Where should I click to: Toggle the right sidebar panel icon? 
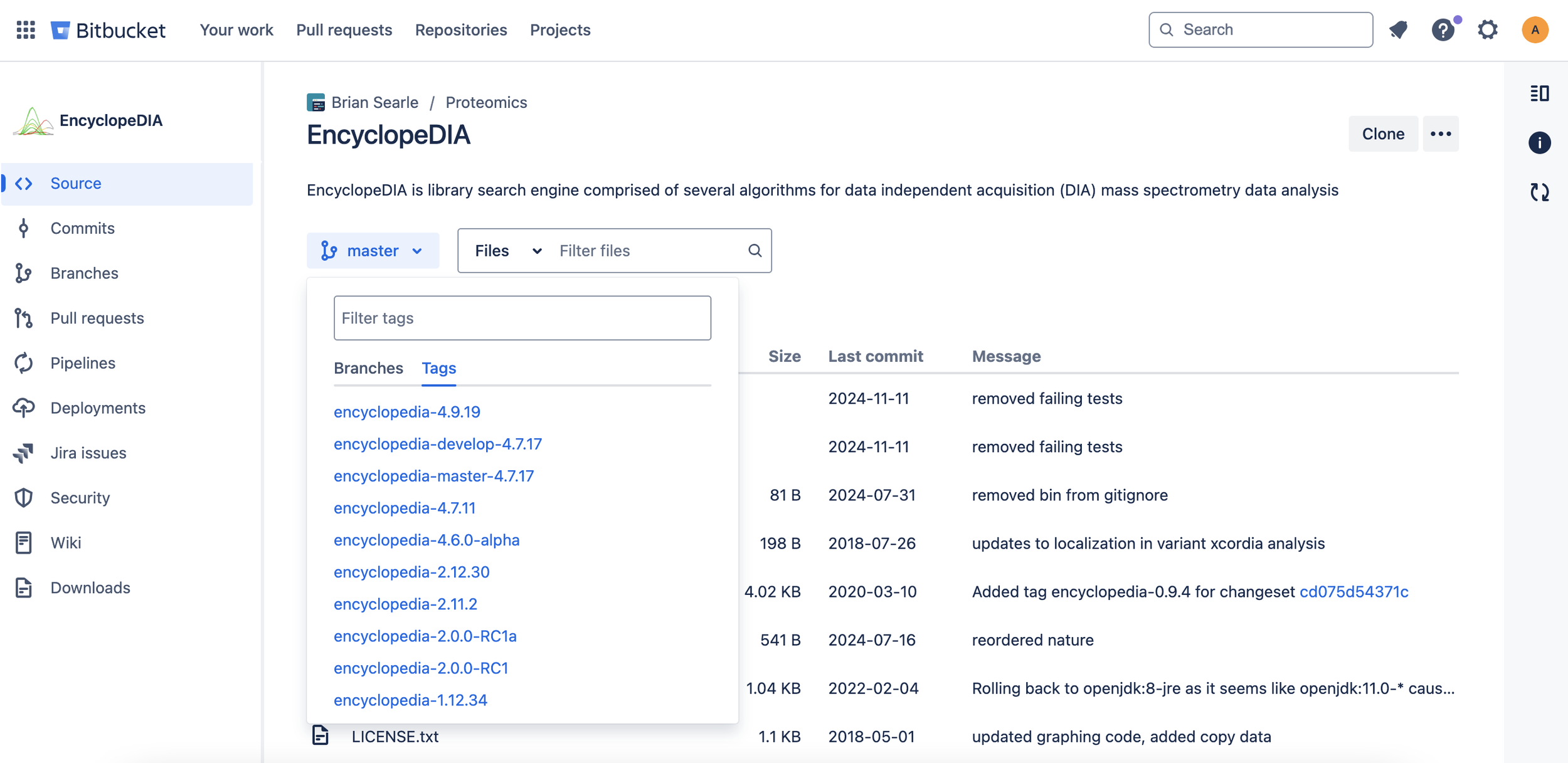coord(1539,93)
